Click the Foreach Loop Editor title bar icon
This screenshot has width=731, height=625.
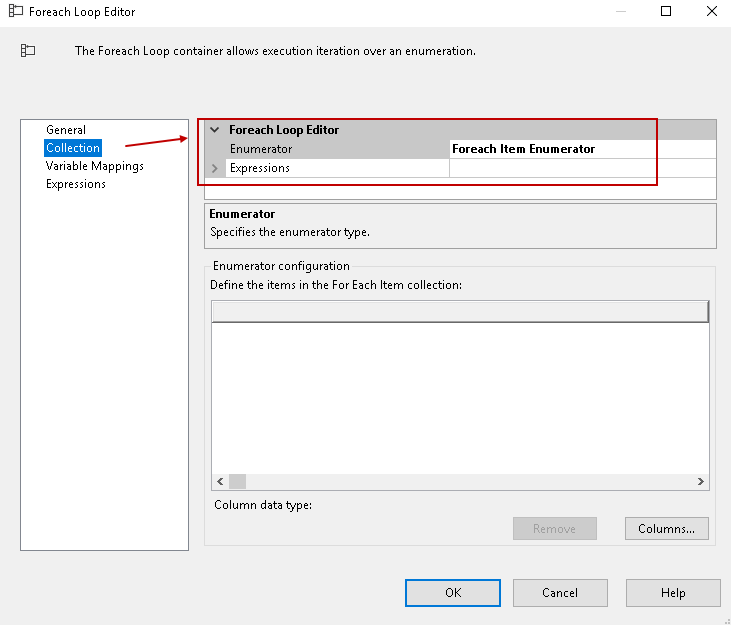click(15, 12)
